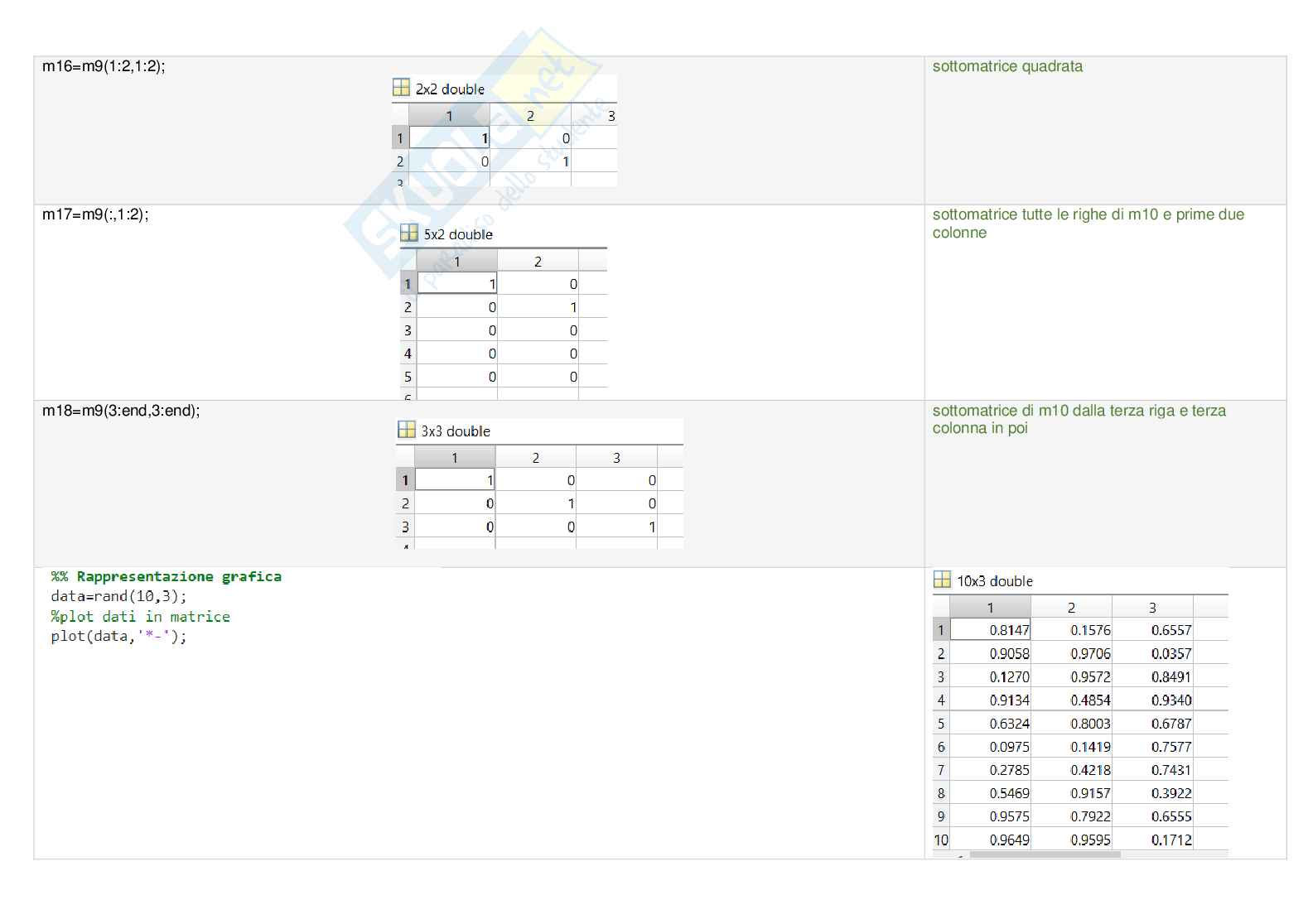Screen dimensions: 1308x924
Task: Click cell showing 0.4854
Action: tap(1072, 700)
